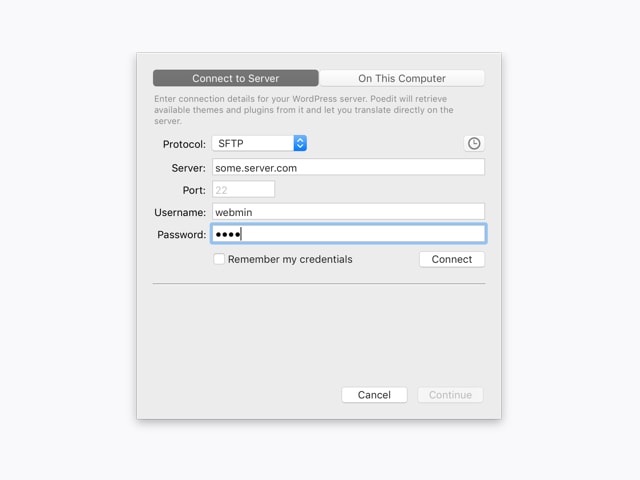Select the Username field containing webmin

(x=348, y=212)
